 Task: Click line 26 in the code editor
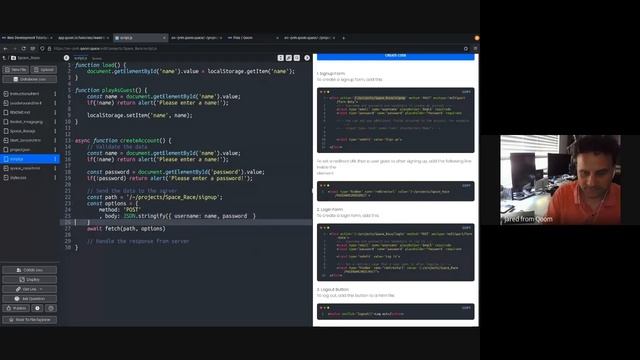coord(186,222)
